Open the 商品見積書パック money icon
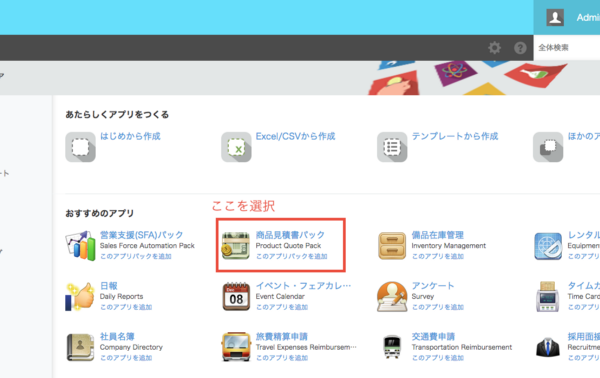 (236, 245)
